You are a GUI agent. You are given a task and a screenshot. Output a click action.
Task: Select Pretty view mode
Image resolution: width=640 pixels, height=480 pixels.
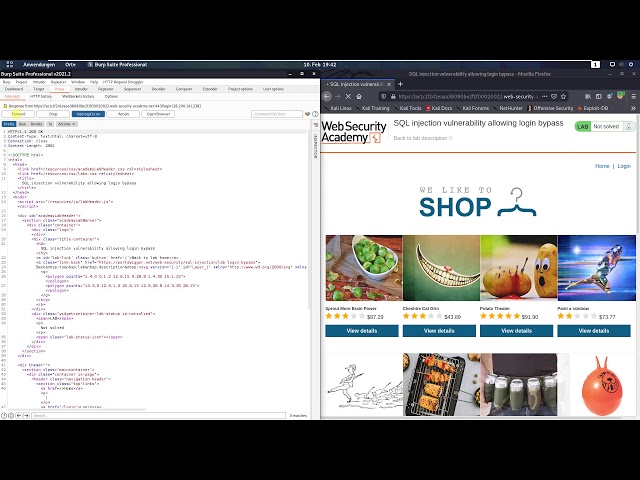[x=9, y=124]
